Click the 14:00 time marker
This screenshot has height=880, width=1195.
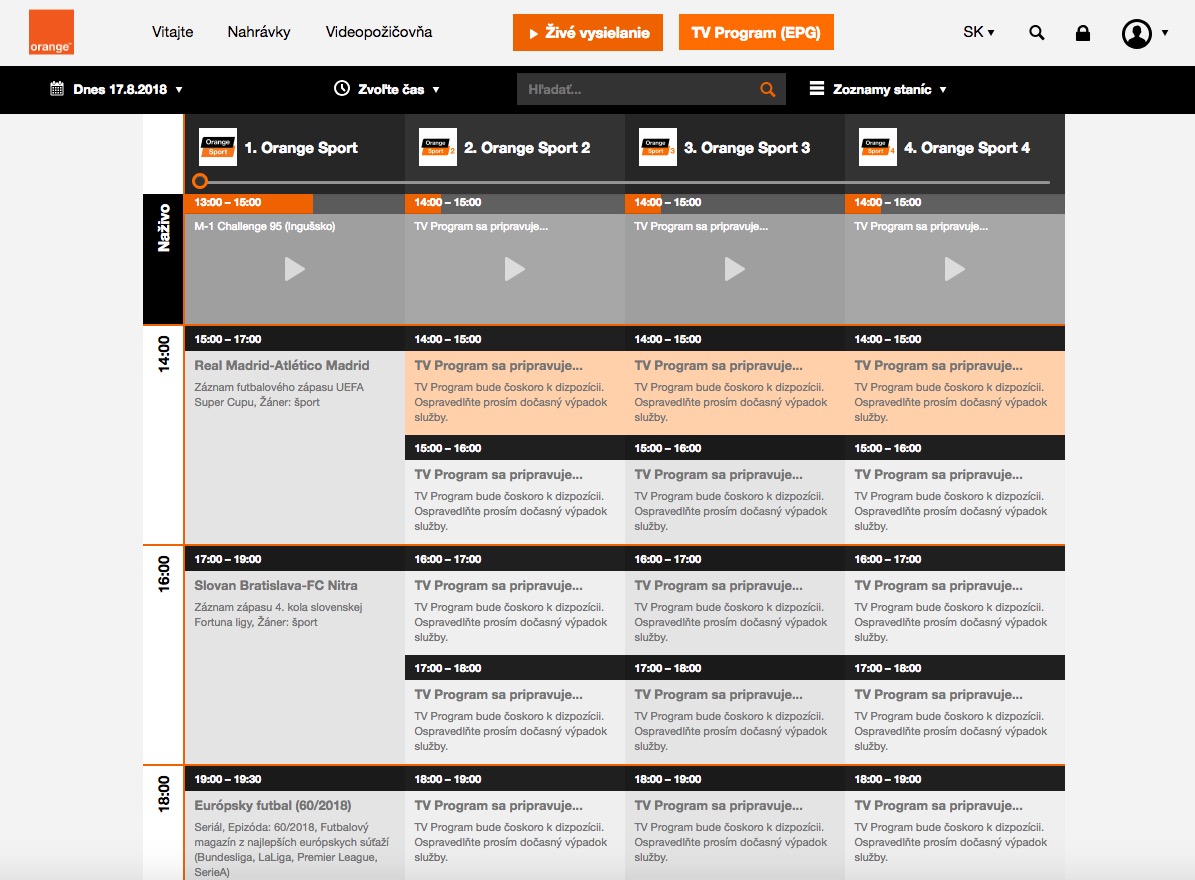(x=164, y=354)
